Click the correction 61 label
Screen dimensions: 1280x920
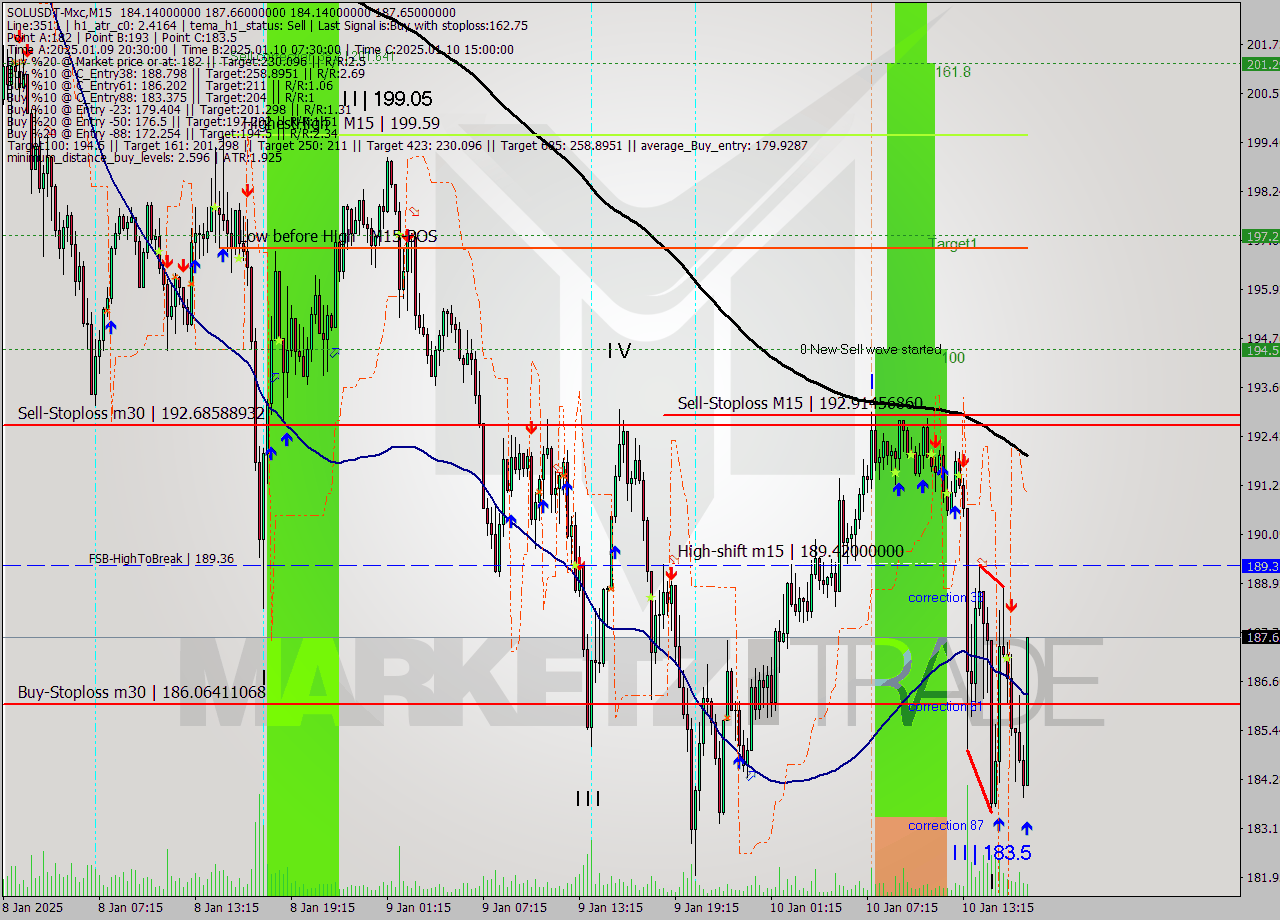pyautogui.click(x=945, y=707)
